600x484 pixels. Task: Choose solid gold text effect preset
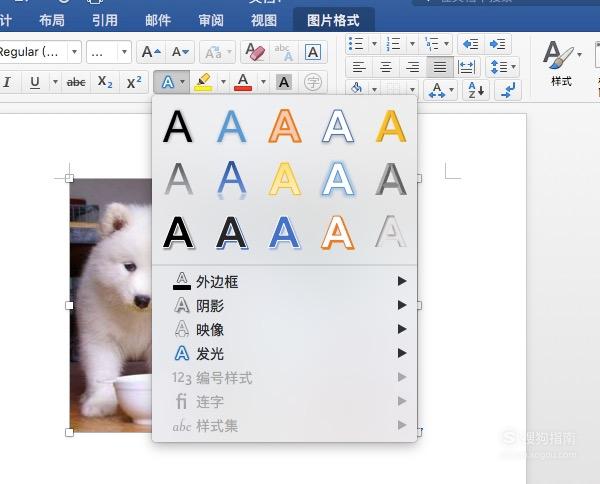click(391, 126)
